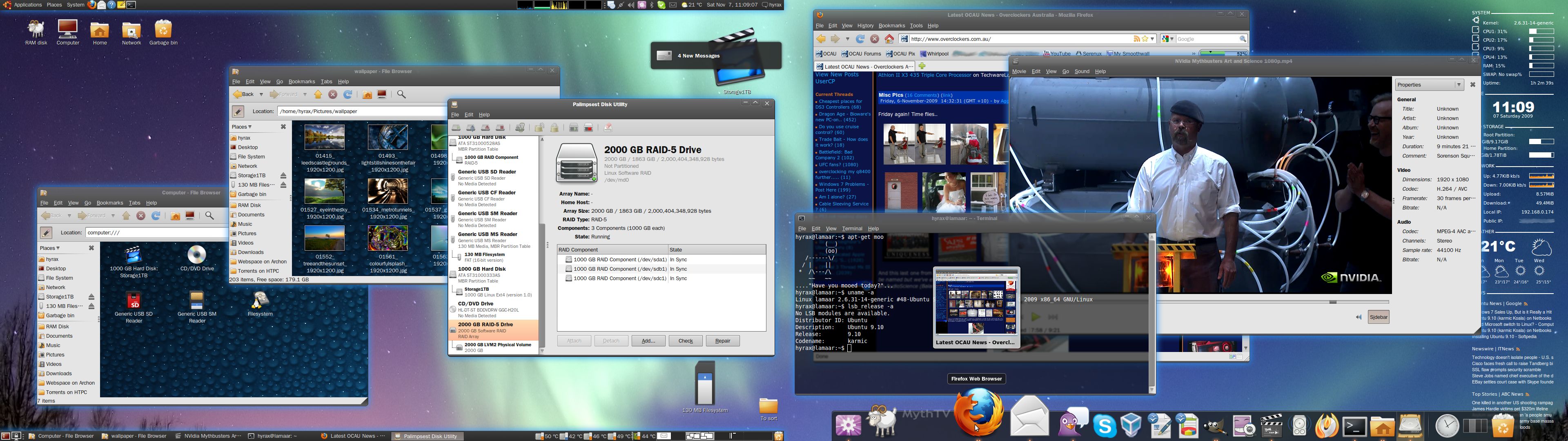
Task: Open Pidgin messenger from the dock
Action: [1074, 422]
